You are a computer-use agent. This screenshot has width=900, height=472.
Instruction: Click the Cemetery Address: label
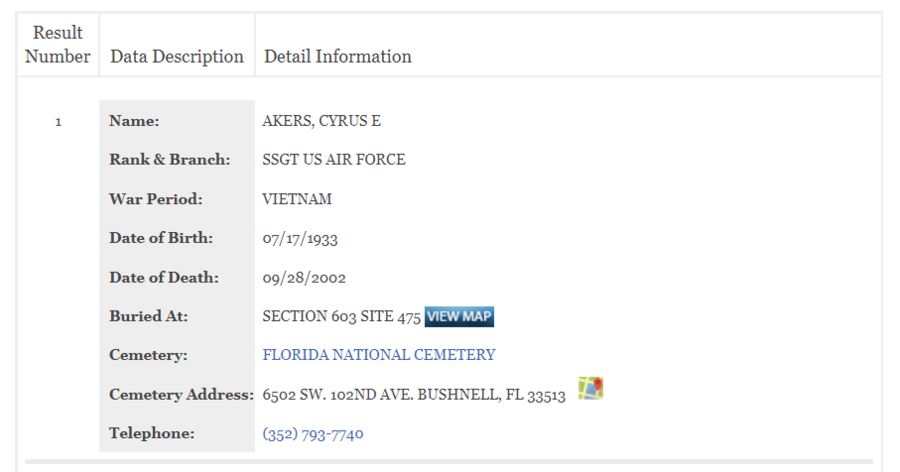(x=181, y=394)
